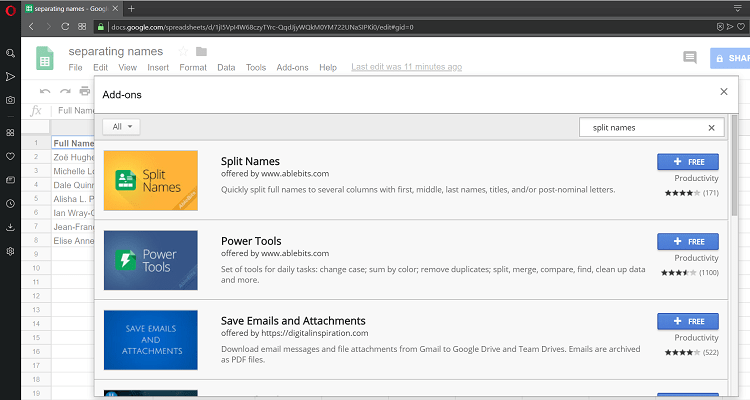
Task: Open the Data menu
Action: (226, 68)
